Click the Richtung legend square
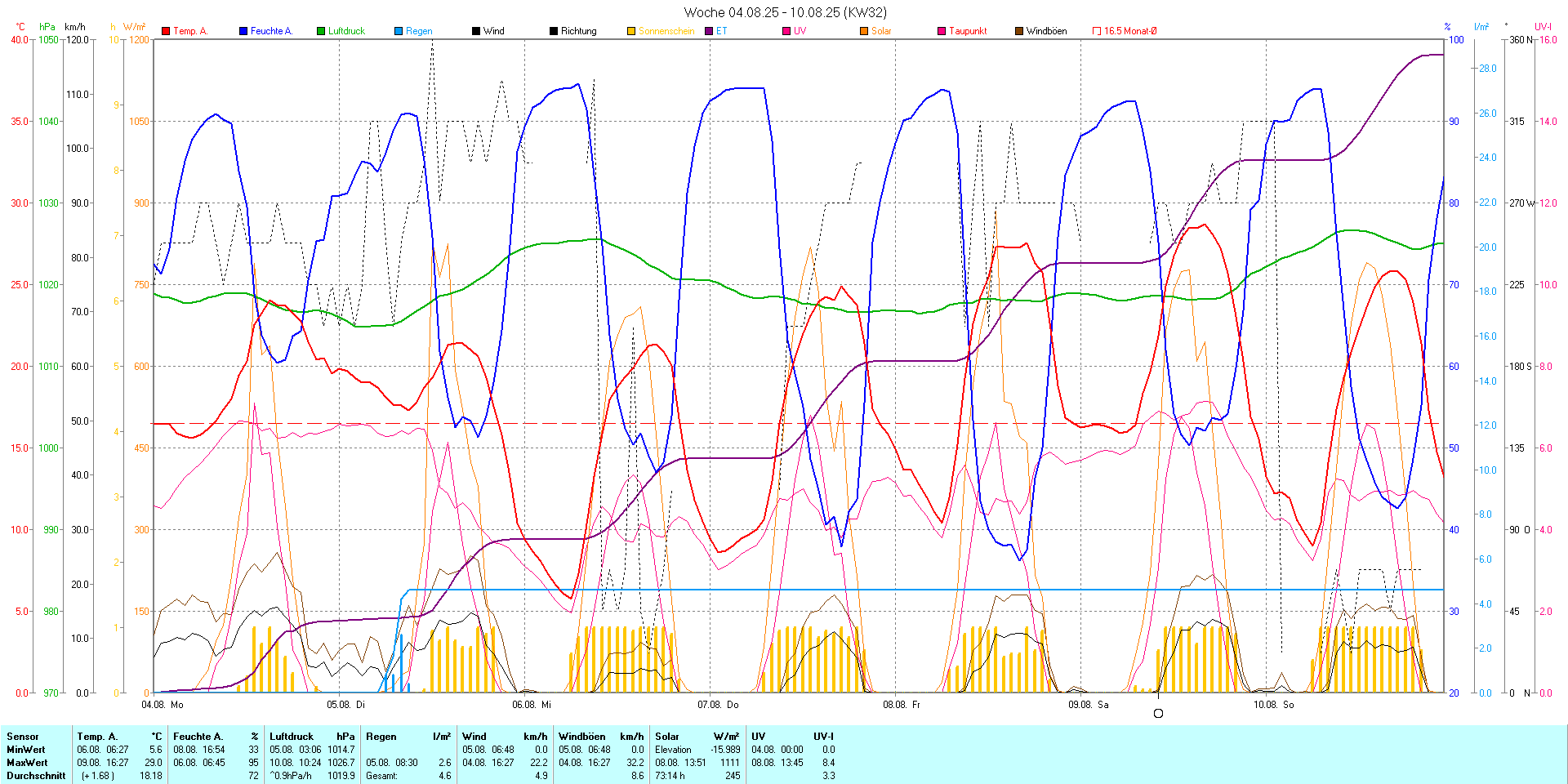 coord(554,31)
